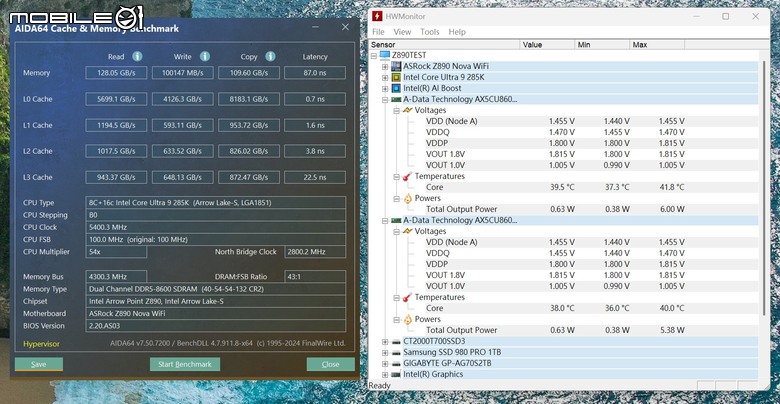
Task: Expand the Intel(R) Graphics node
Action: point(385,375)
